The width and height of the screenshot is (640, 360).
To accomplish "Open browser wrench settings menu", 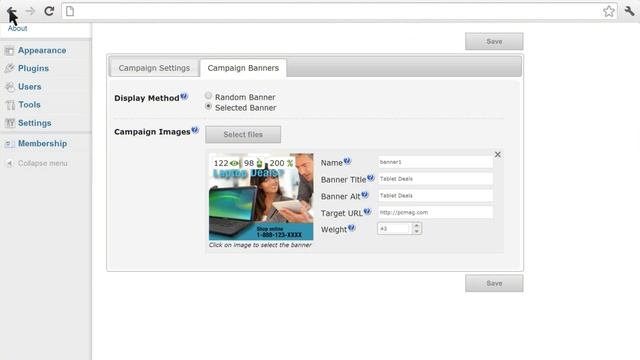I will coord(629,11).
